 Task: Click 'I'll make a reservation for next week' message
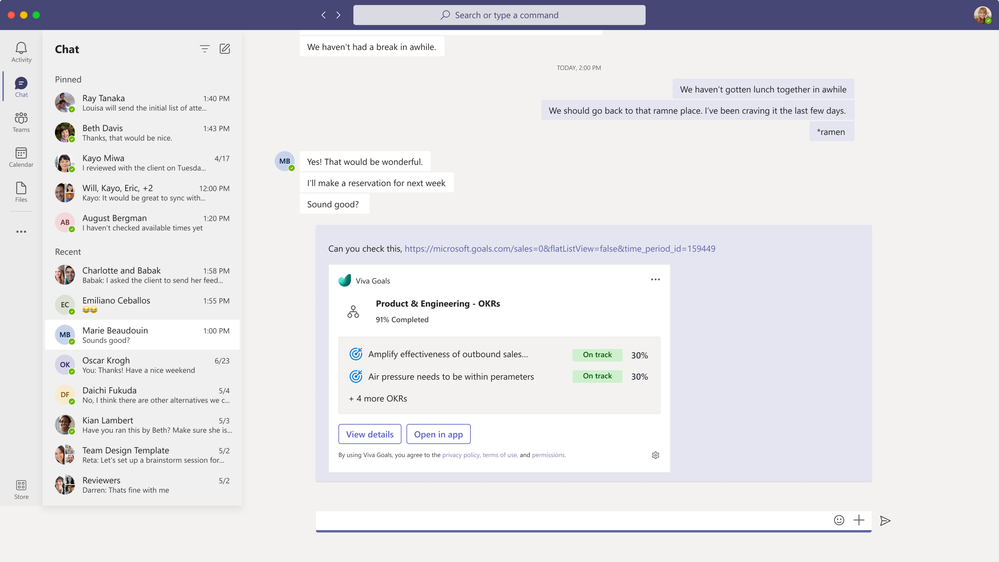377,183
